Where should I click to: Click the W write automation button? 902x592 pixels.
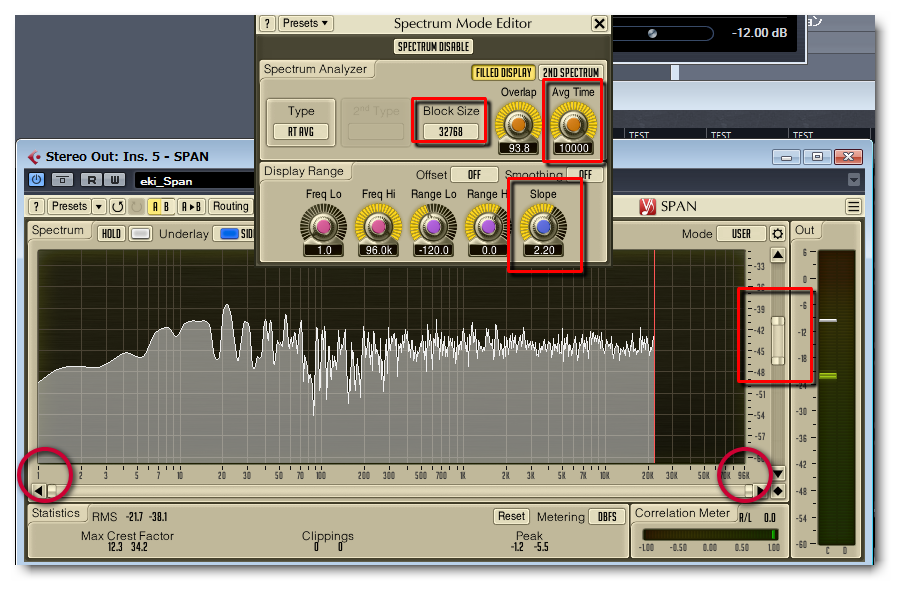point(115,180)
